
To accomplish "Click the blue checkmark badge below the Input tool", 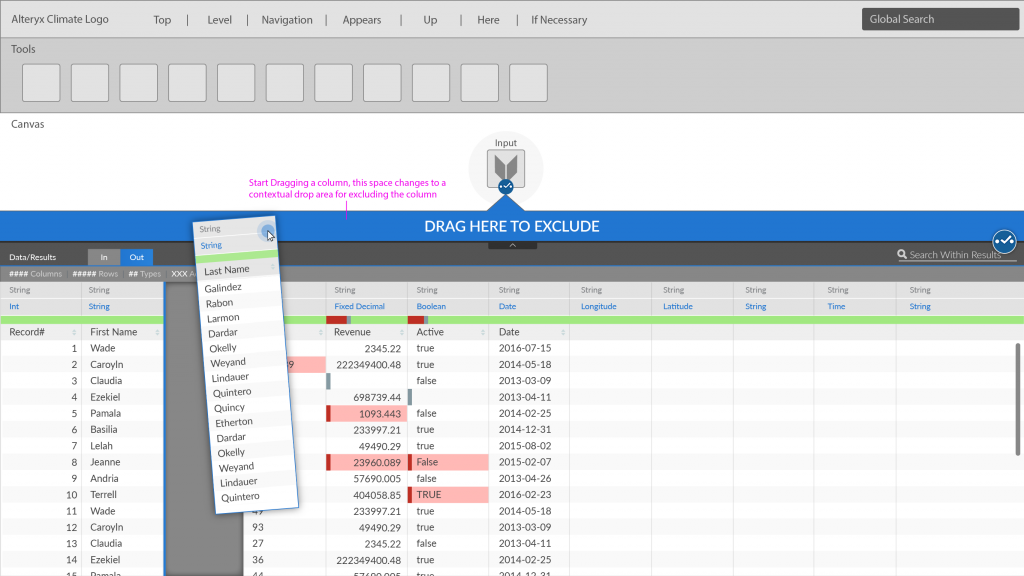I will 505,187.
